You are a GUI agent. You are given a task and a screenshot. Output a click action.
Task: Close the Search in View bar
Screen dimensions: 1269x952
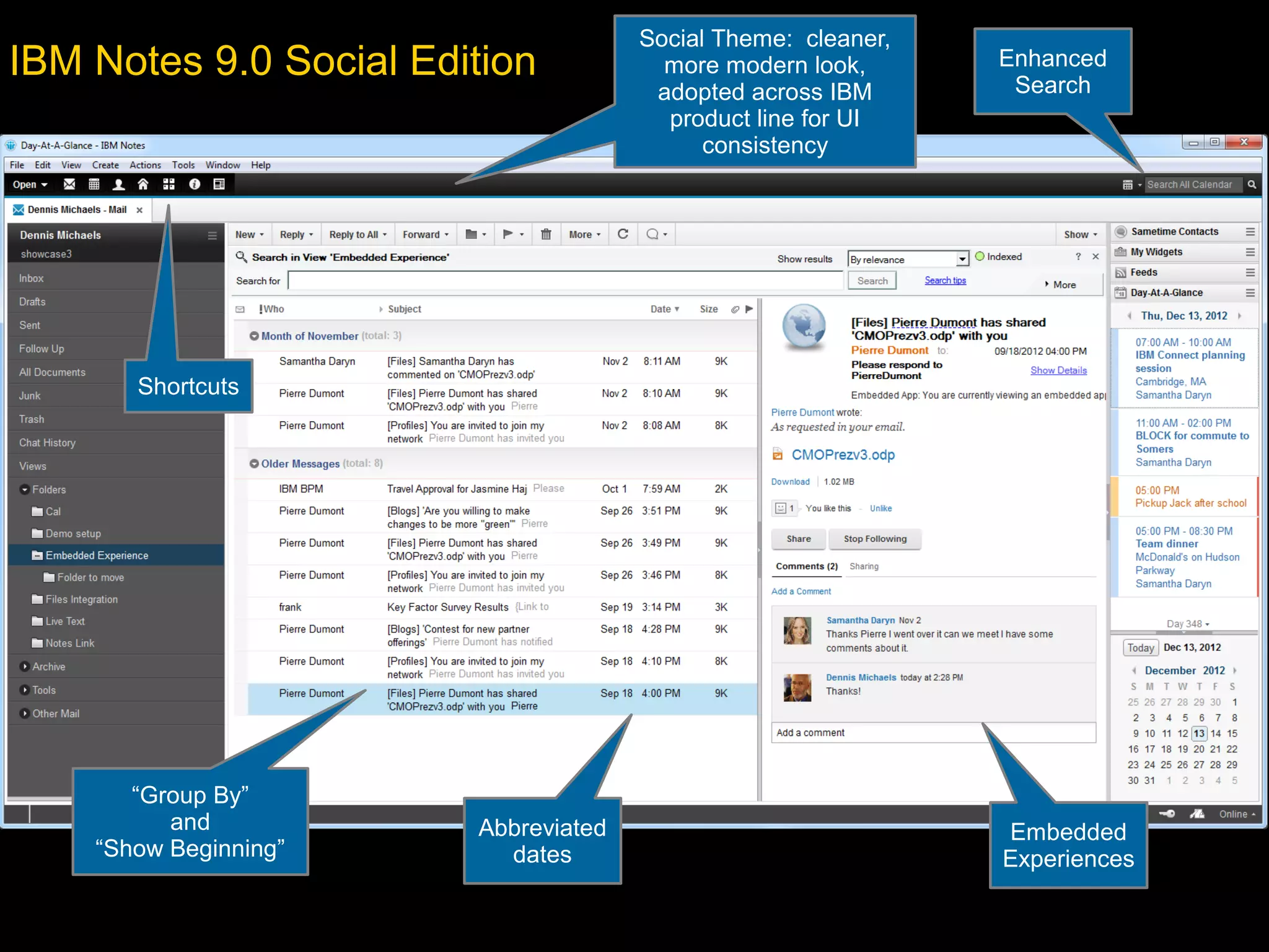[x=1096, y=256]
